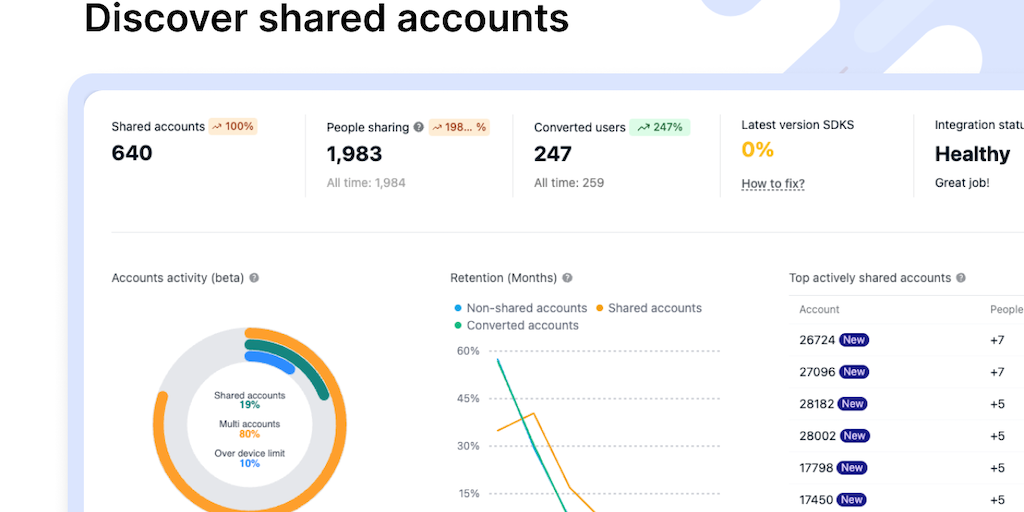Click the teal Shared accounts donut arc
1024x512 pixels.
[x=311, y=367]
